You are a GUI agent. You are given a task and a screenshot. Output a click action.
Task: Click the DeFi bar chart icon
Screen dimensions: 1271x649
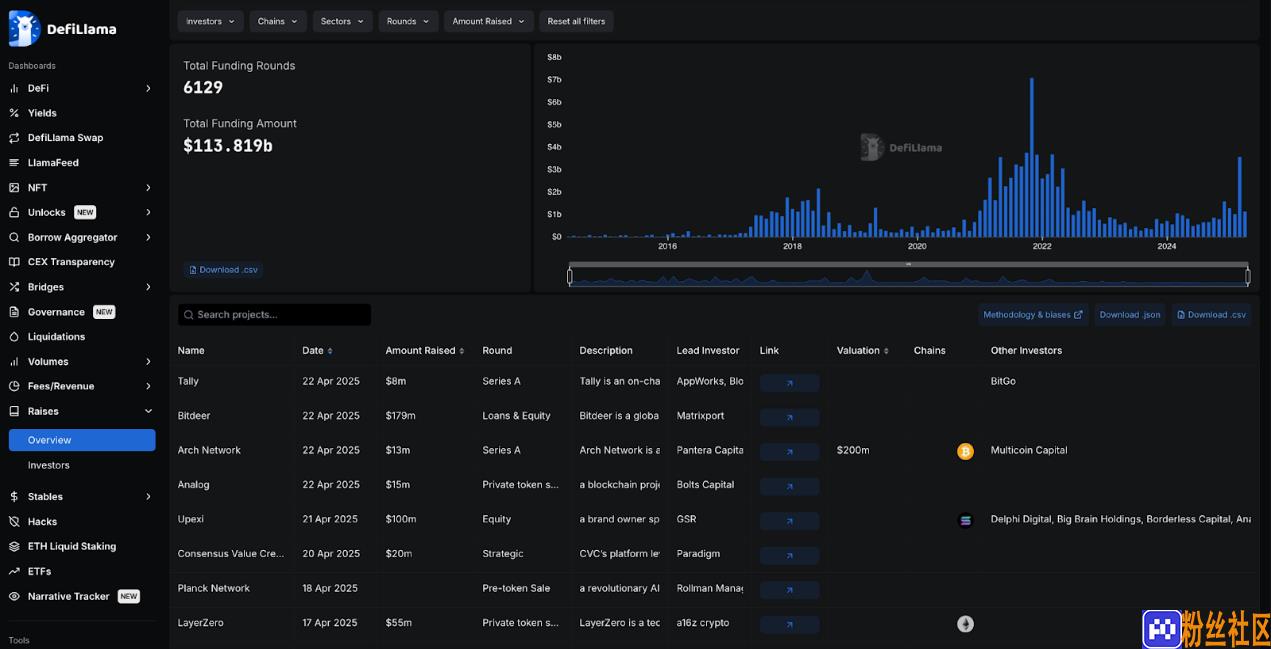pos(14,88)
